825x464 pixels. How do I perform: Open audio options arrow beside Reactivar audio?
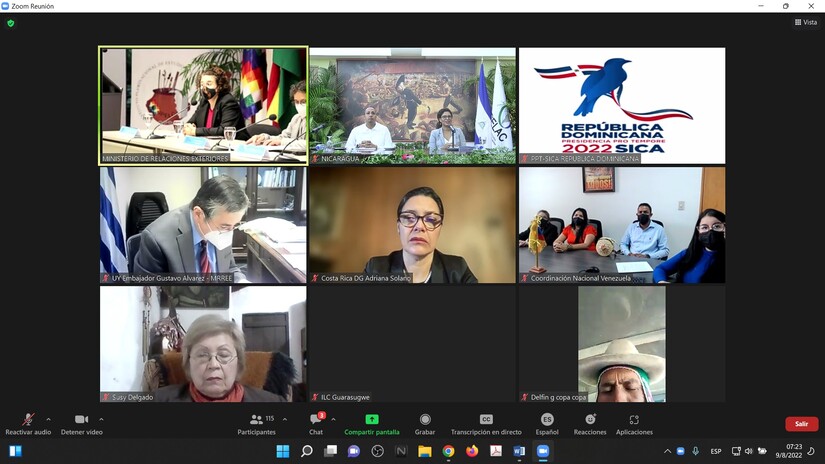pos(48,419)
